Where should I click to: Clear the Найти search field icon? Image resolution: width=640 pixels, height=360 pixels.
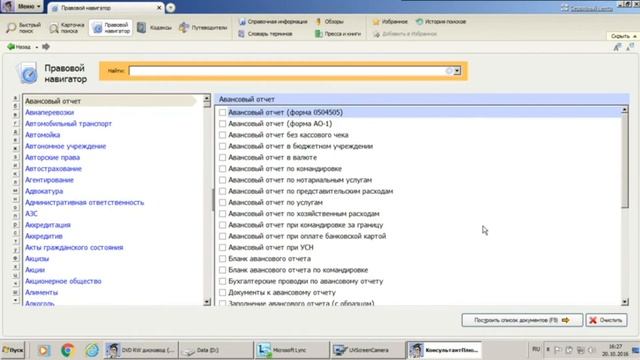point(449,71)
